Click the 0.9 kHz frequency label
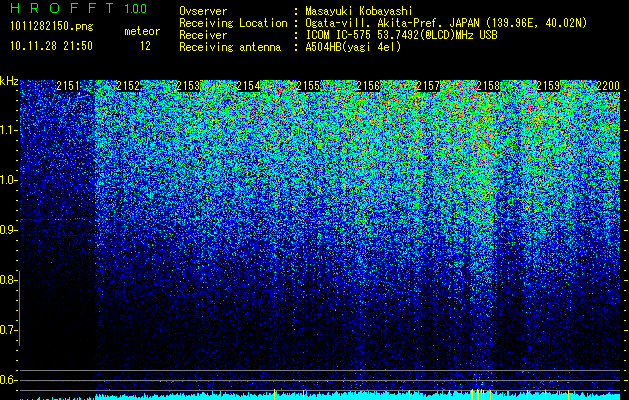Screen dimensions: 629x400 [8, 230]
